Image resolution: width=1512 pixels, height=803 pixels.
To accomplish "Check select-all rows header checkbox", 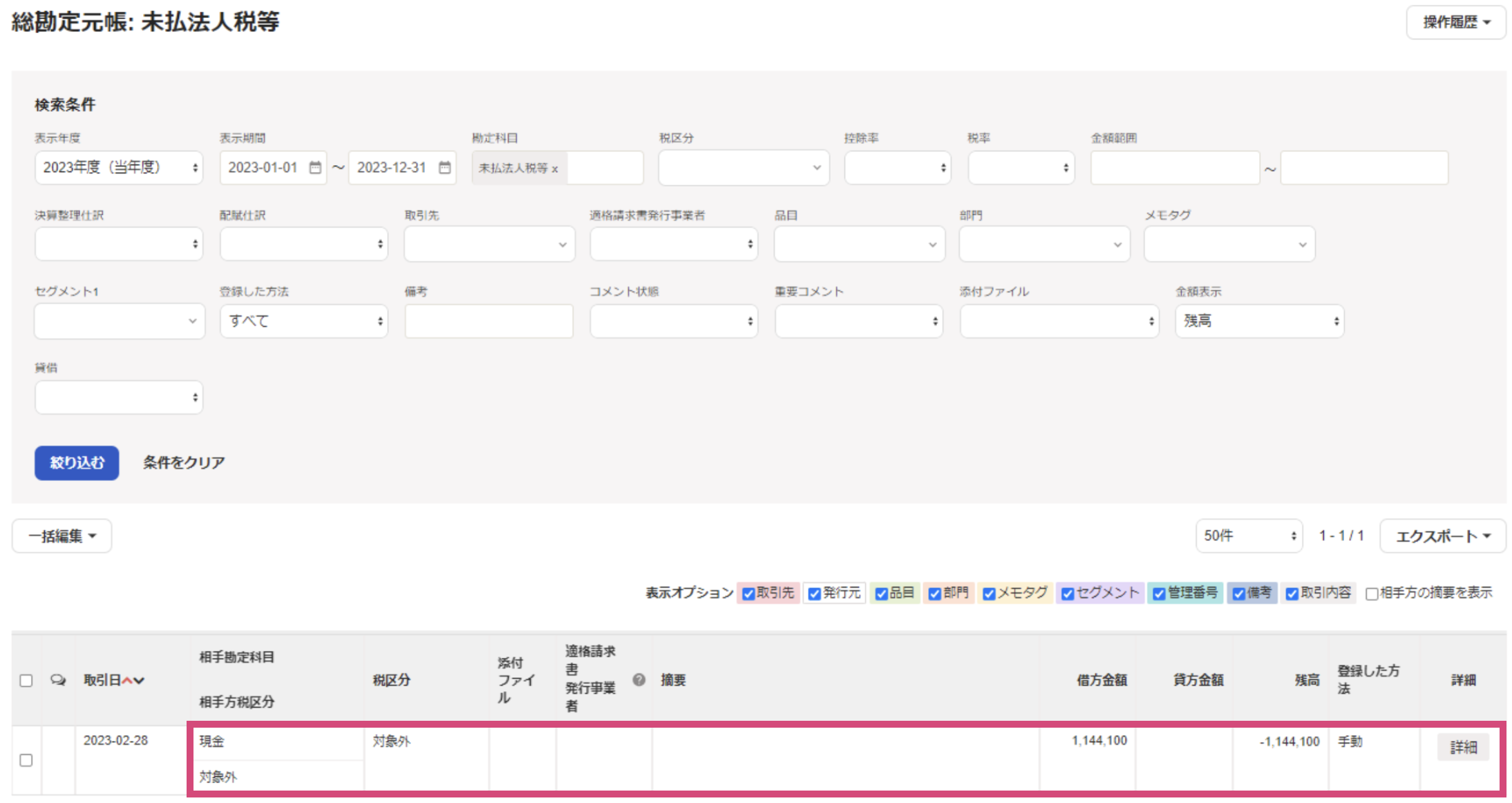I will coord(26,680).
